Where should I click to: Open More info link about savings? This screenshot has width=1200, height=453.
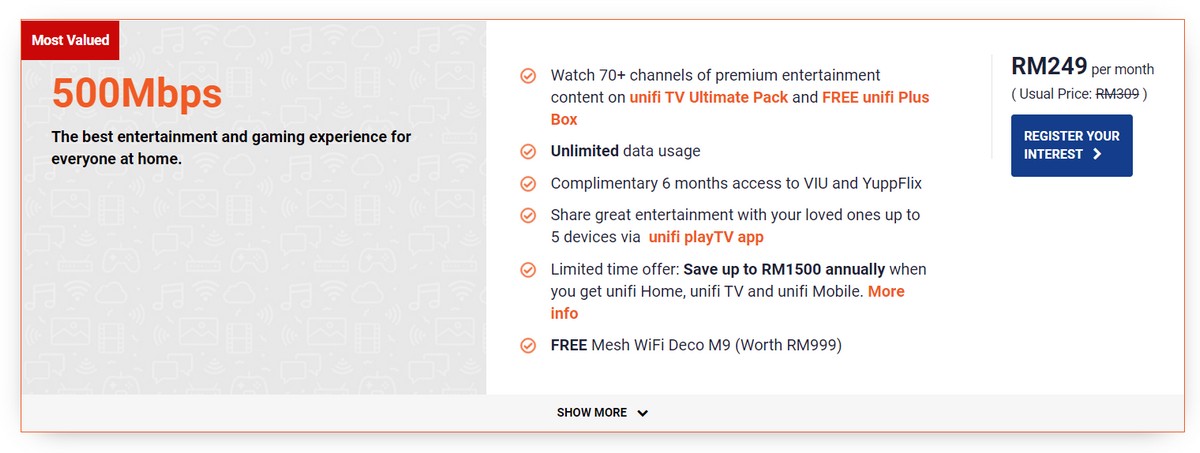[727, 302]
